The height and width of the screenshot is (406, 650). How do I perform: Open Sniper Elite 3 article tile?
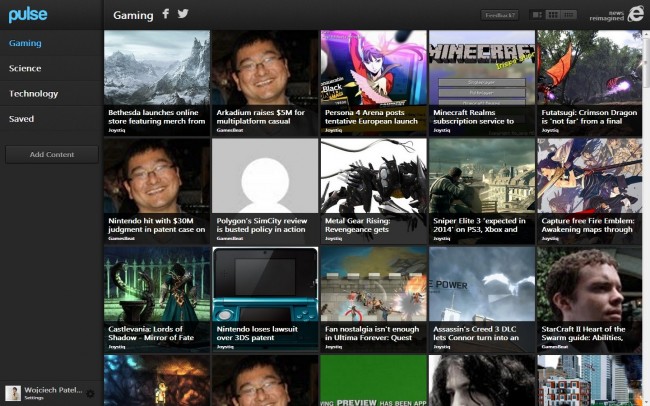point(482,191)
